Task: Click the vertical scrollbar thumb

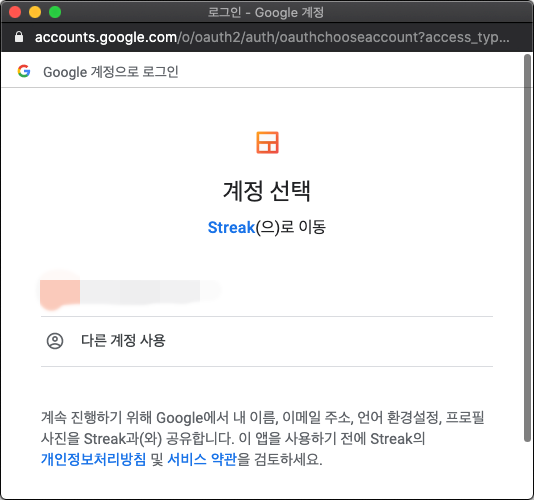Action: click(x=527, y=248)
